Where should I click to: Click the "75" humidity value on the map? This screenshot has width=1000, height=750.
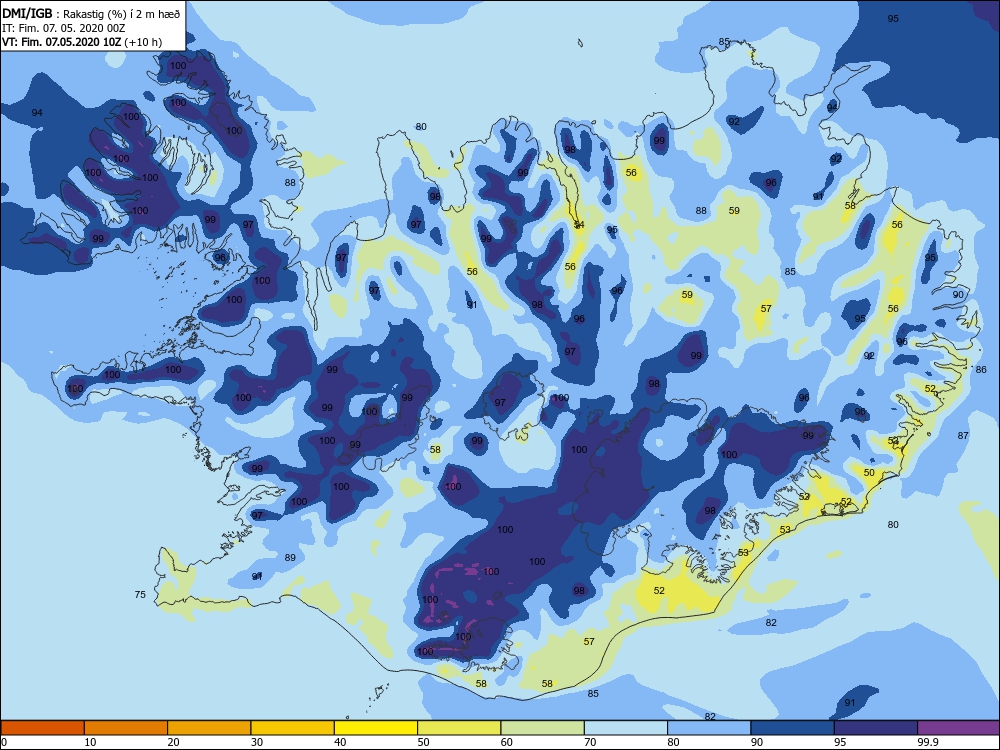pos(140,594)
